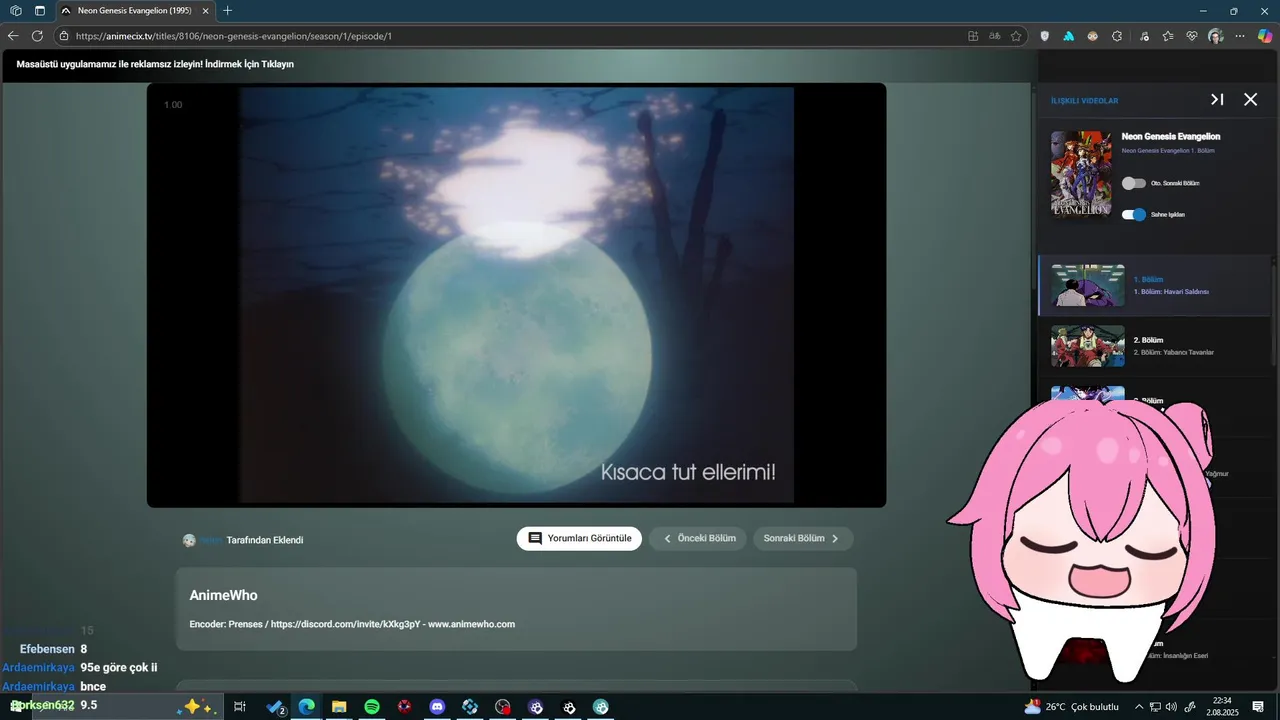Open the owl-face extension icon
This screenshot has width=1280, height=720.
click(x=1093, y=36)
